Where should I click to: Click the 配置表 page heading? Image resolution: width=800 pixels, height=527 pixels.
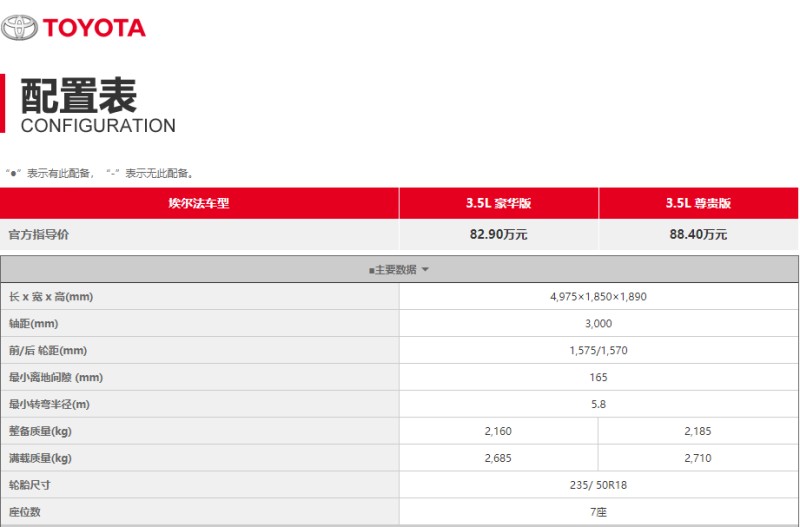[x=79, y=96]
